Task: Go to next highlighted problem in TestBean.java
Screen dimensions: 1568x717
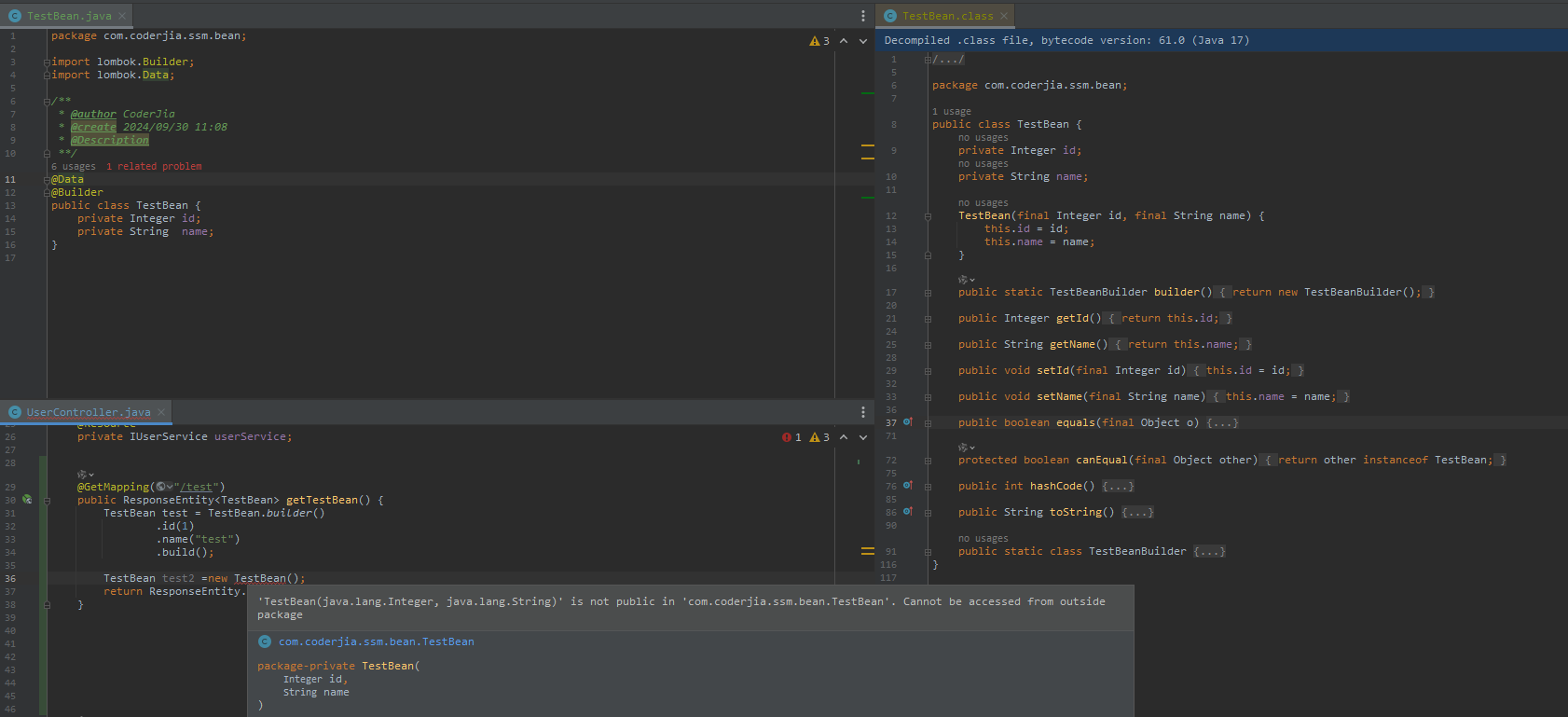Action: [863, 41]
